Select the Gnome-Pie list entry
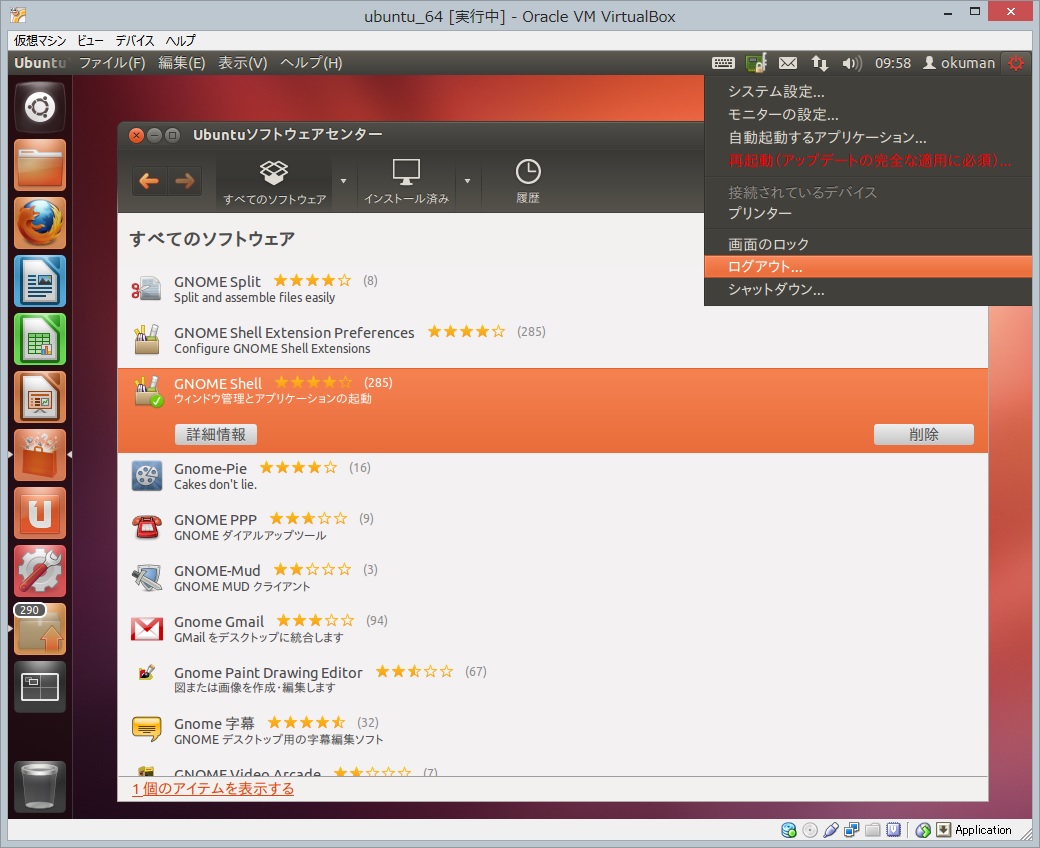The image size is (1040, 848). (x=552, y=476)
